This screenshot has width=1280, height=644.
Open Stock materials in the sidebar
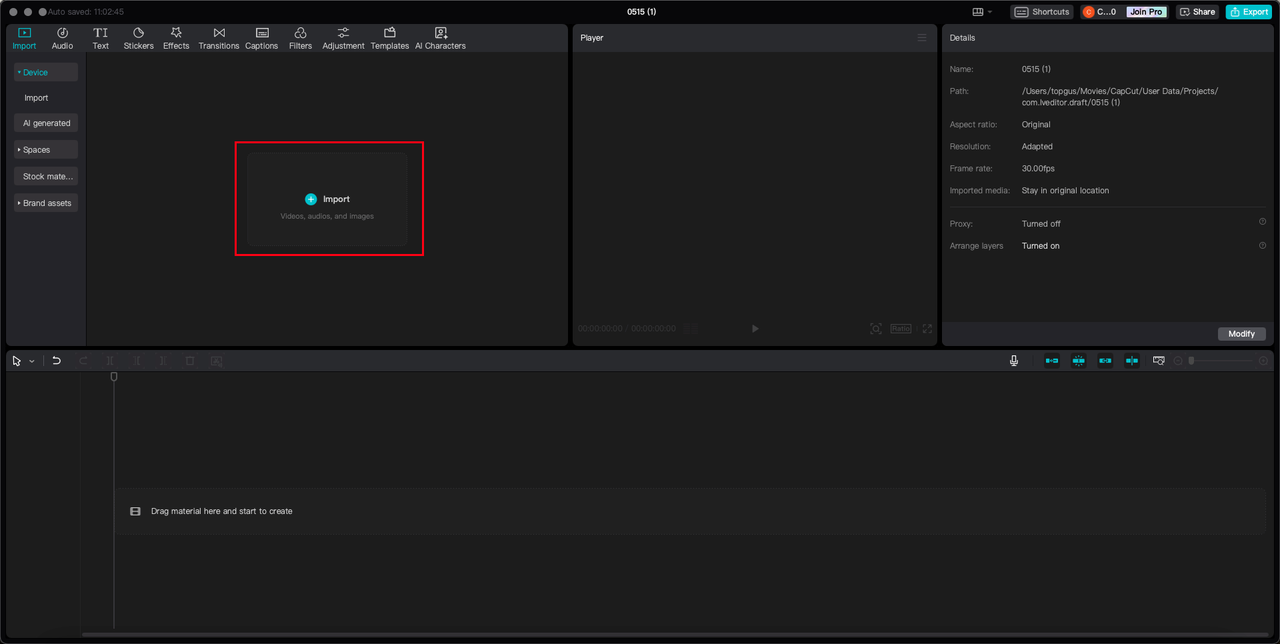46,176
